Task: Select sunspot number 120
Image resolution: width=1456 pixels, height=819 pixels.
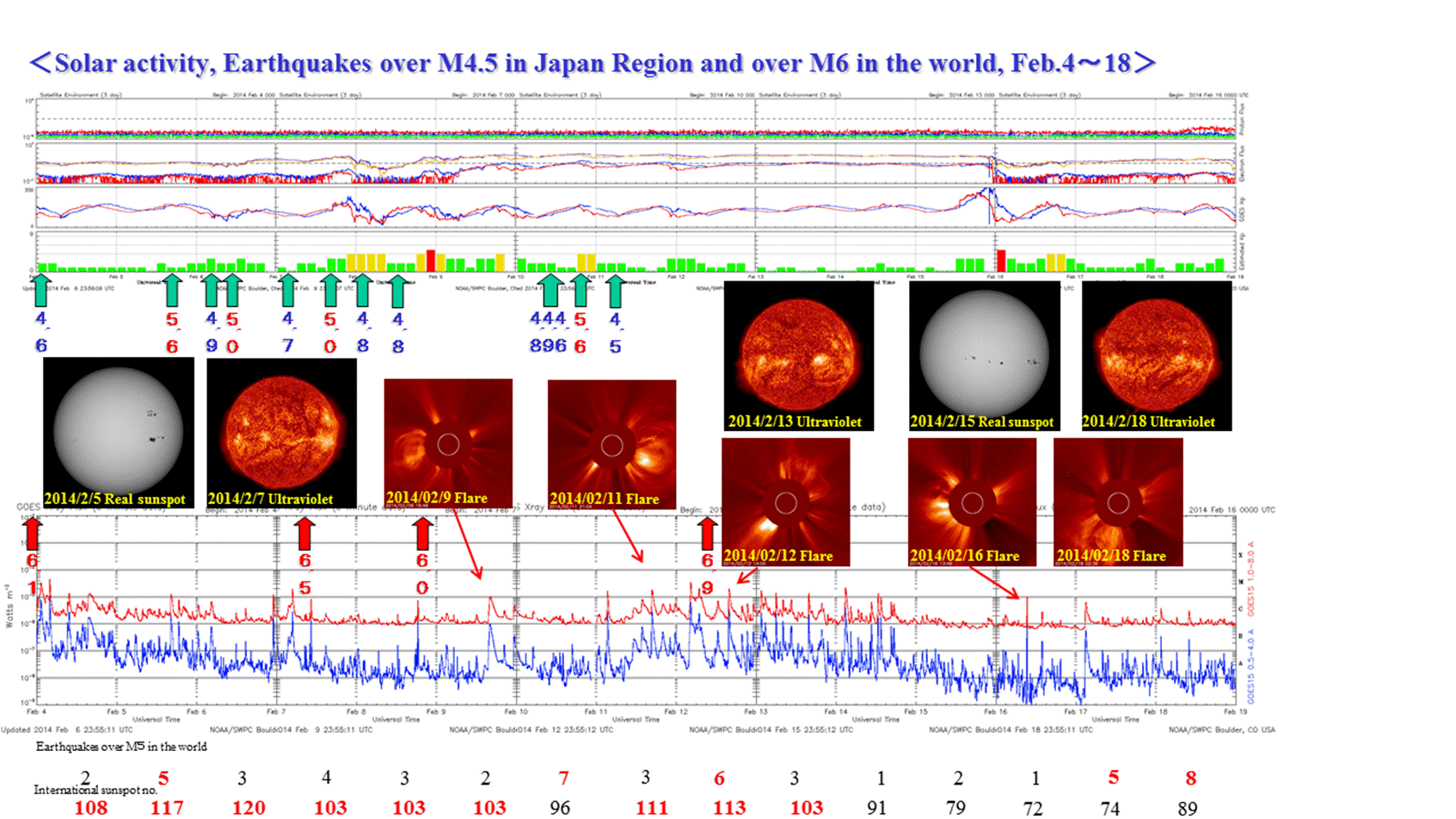Action: click(x=249, y=807)
